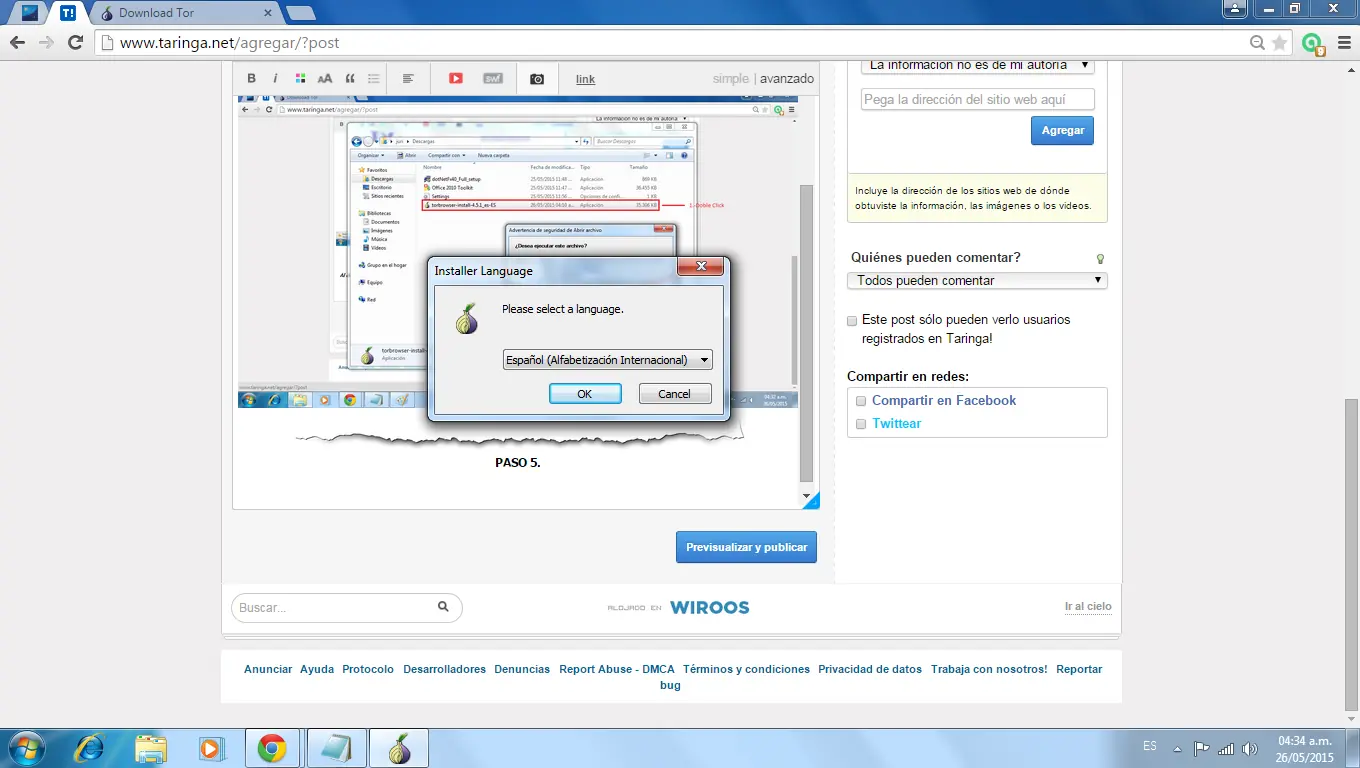Open the Denuncias footer link
This screenshot has height=768, width=1360.
click(x=522, y=669)
